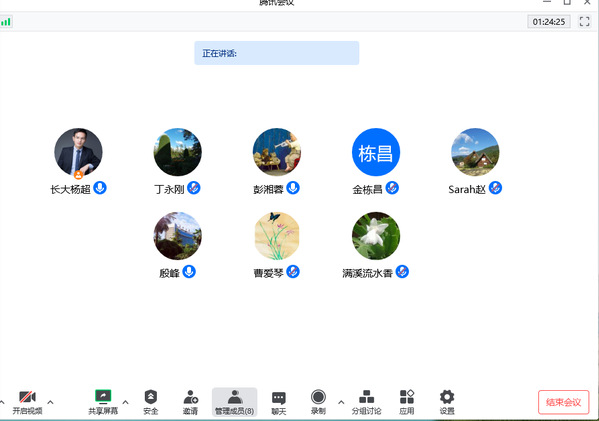Click the network signal strength icon

click(6, 21)
